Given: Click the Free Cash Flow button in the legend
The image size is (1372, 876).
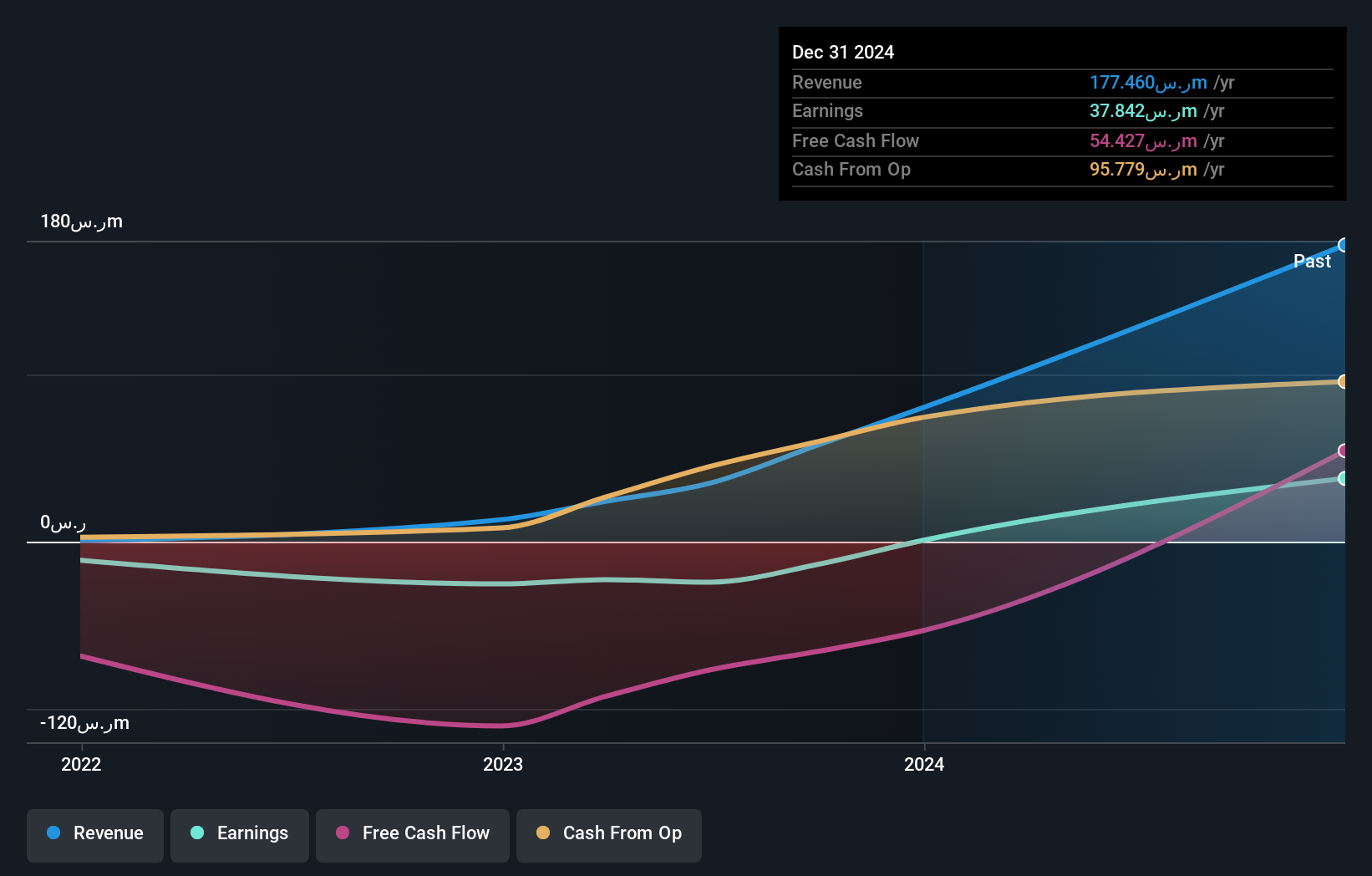Looking at the screenshot, I should [x=412, y=833].
